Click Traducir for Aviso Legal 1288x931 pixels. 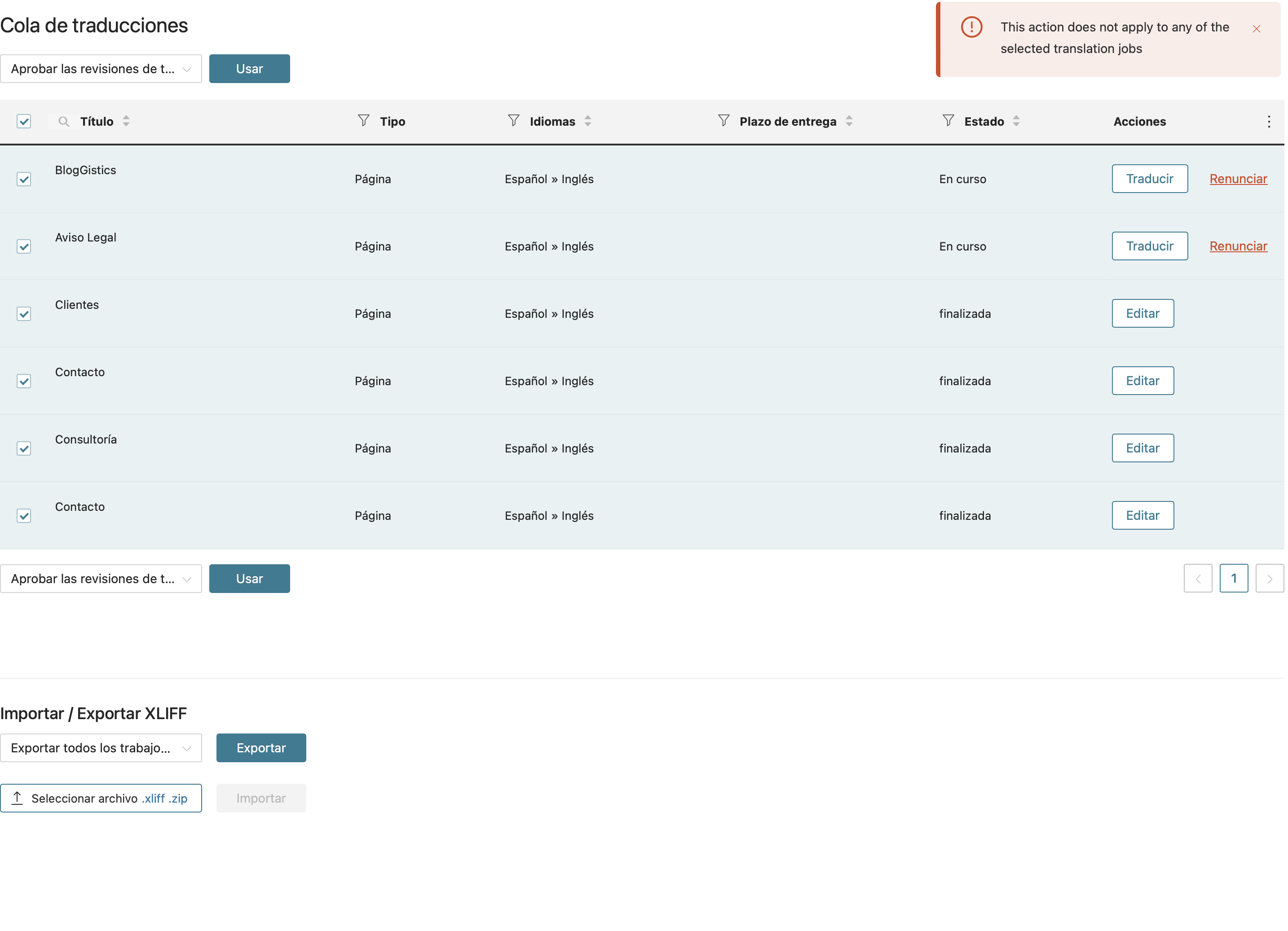click(x=1149, y=246)
